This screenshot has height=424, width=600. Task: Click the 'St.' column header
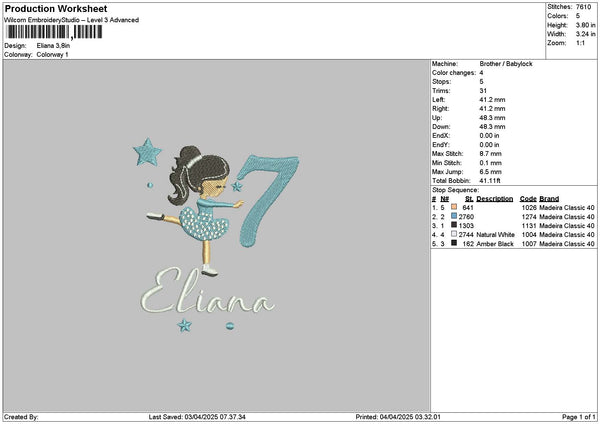470,199
